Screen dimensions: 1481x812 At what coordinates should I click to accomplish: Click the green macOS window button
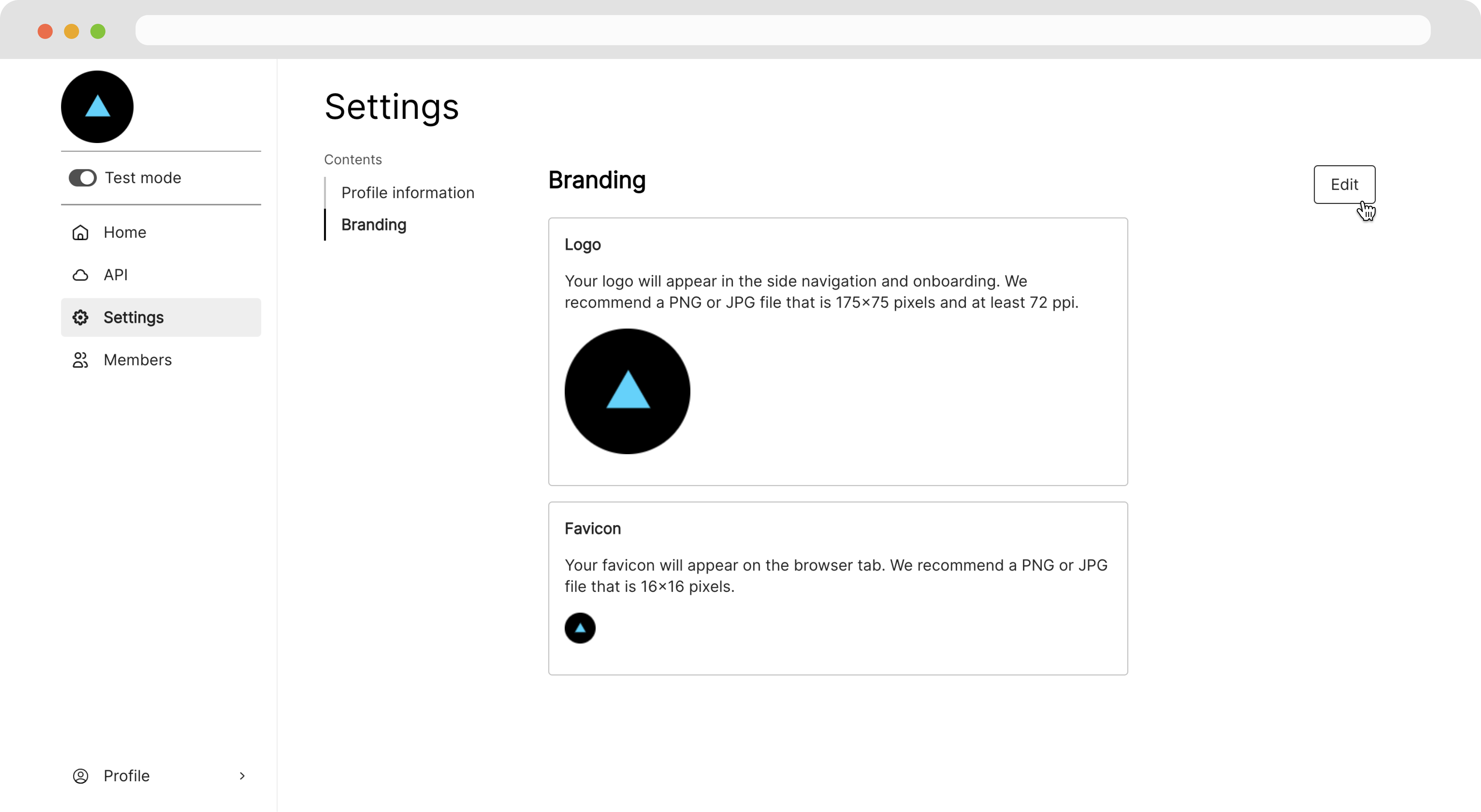click(x=98, y=31)
